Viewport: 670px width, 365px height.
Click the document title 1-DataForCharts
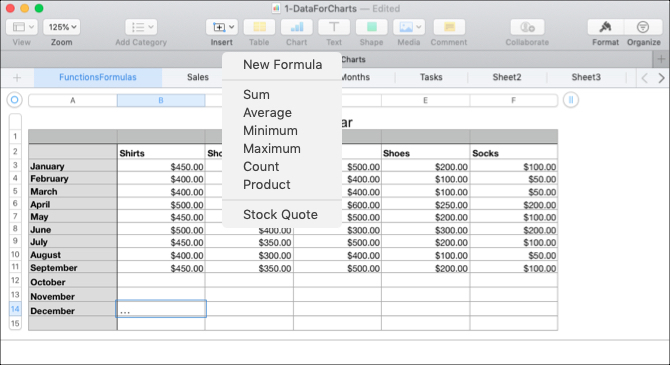tap(320, 9)
